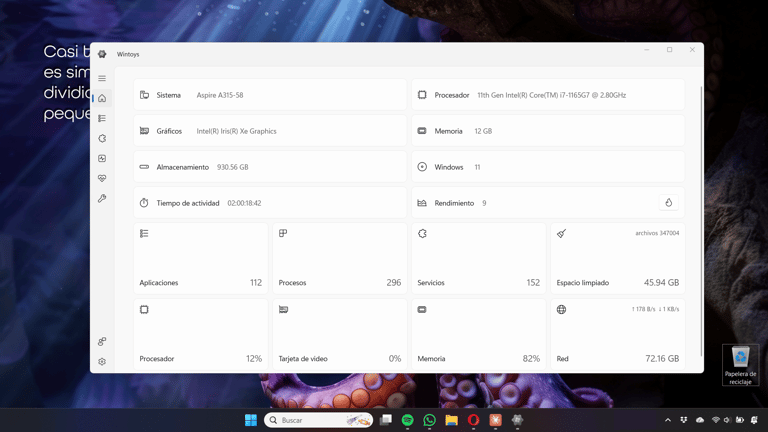
Task: Click the 'archivos 347004' text
Action: tap(657, 233)
